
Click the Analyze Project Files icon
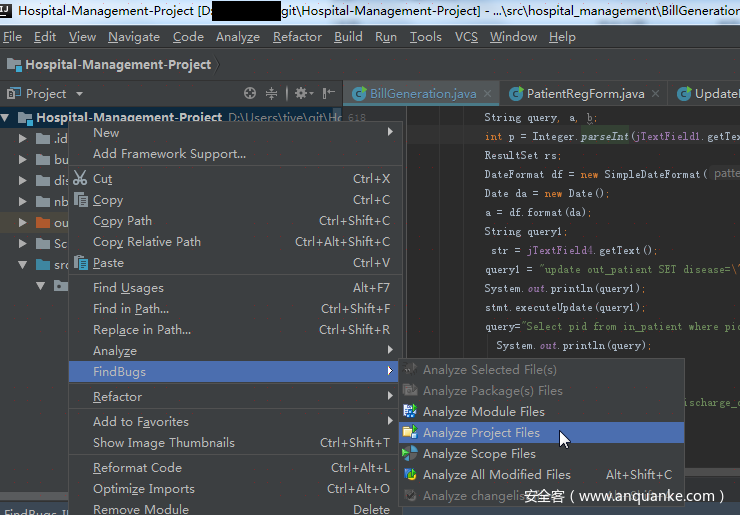click(410, 432)
